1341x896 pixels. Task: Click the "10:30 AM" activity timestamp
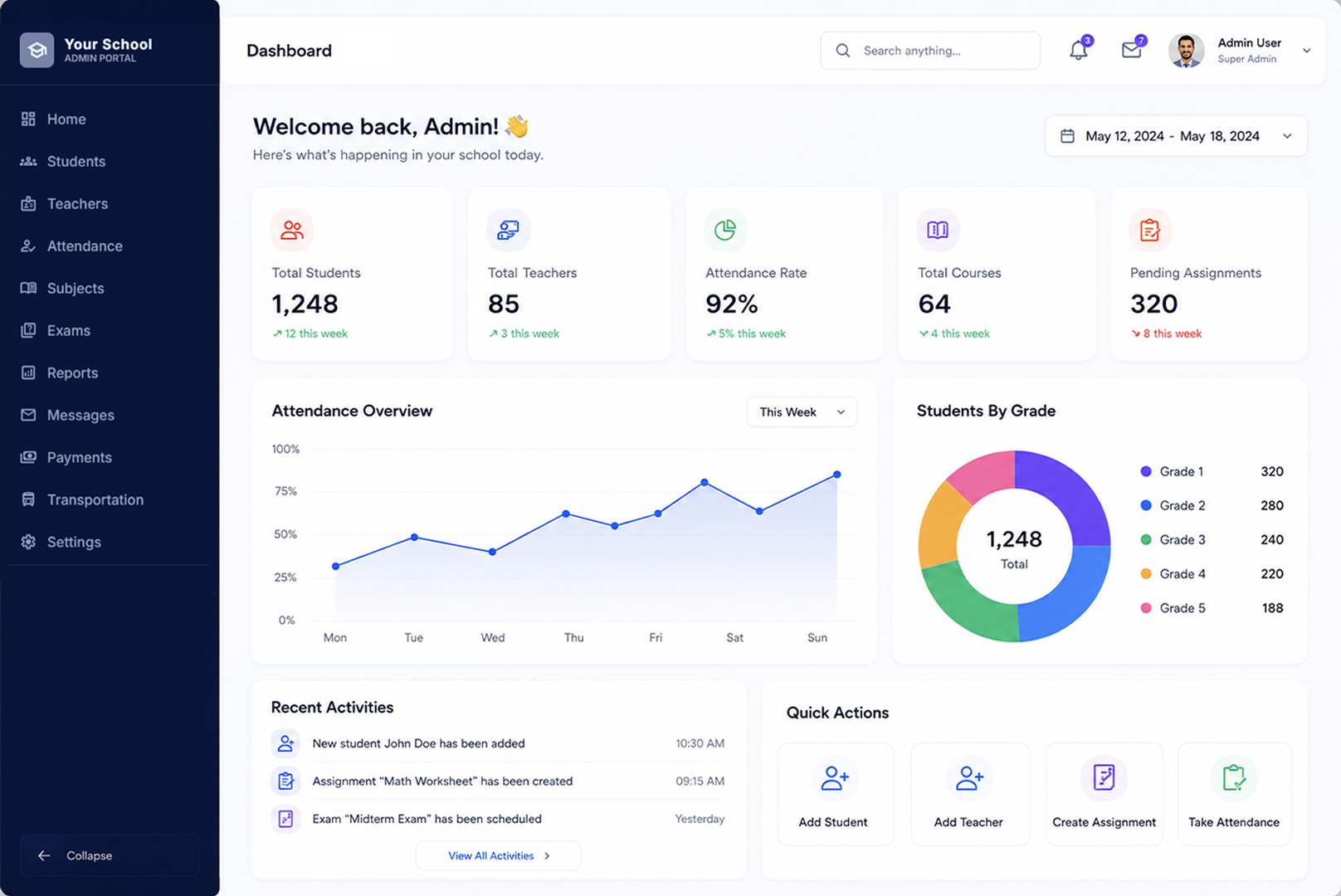click(700, 743)
